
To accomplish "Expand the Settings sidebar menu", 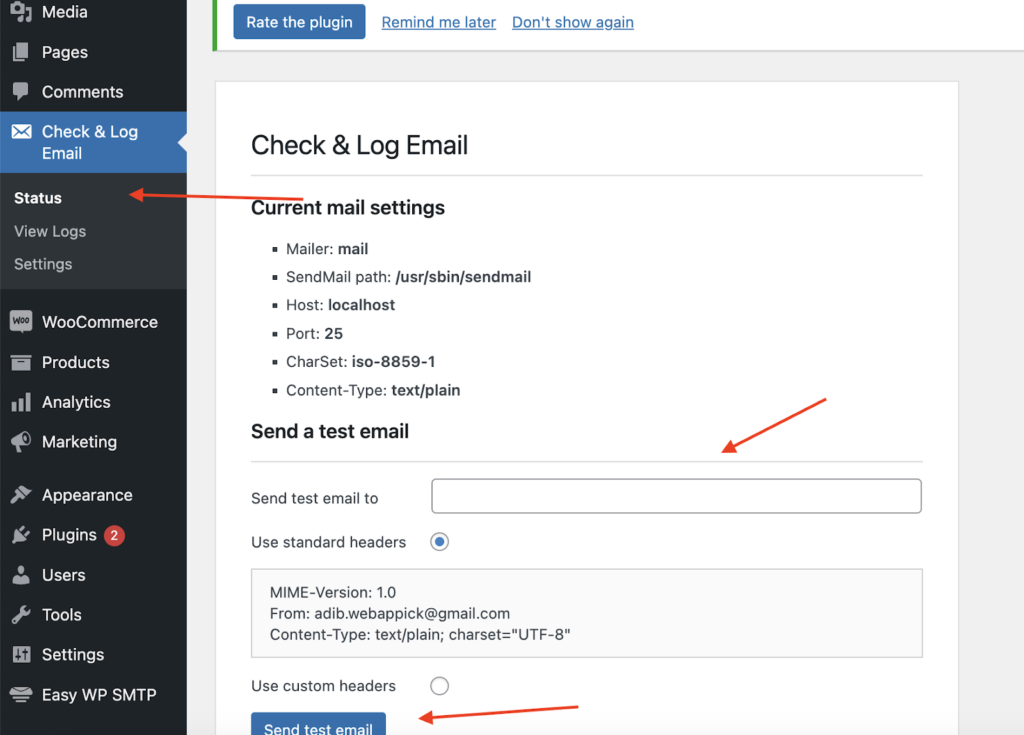I will [x=73, y=654].
